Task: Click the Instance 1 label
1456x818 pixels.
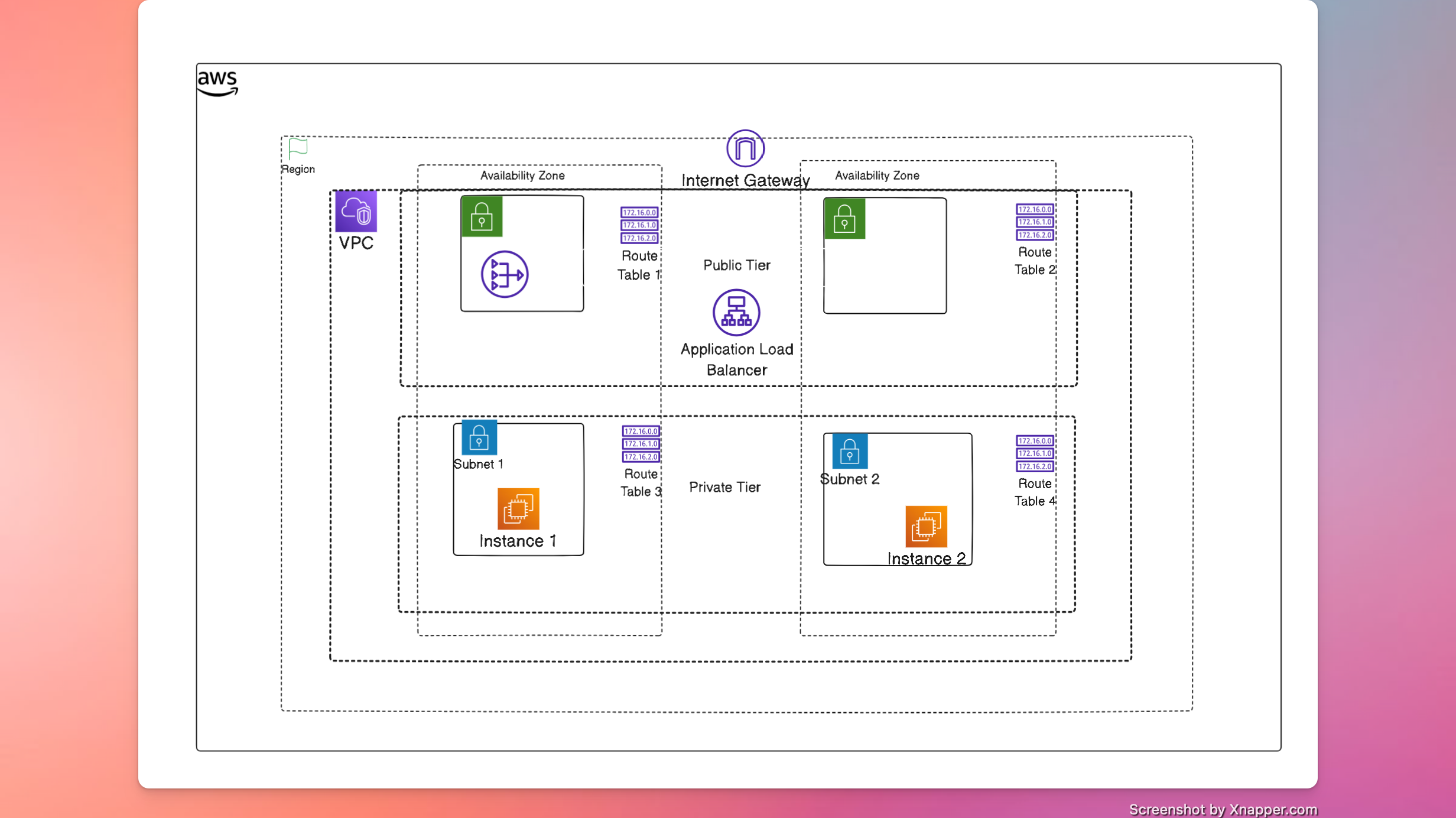Action: click(x=518, y=541)
